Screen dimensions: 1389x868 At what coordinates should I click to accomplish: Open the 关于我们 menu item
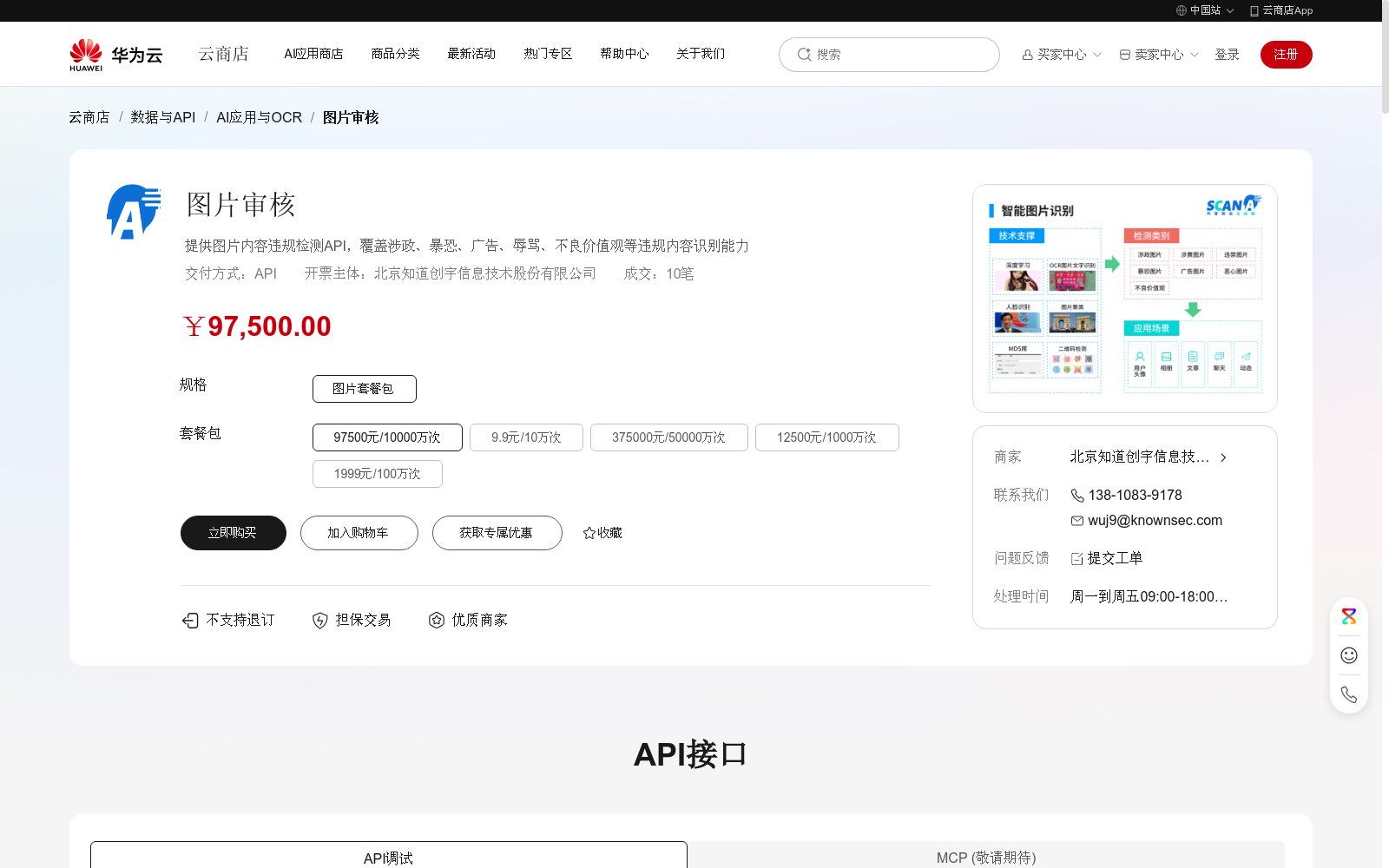point(701,54)
